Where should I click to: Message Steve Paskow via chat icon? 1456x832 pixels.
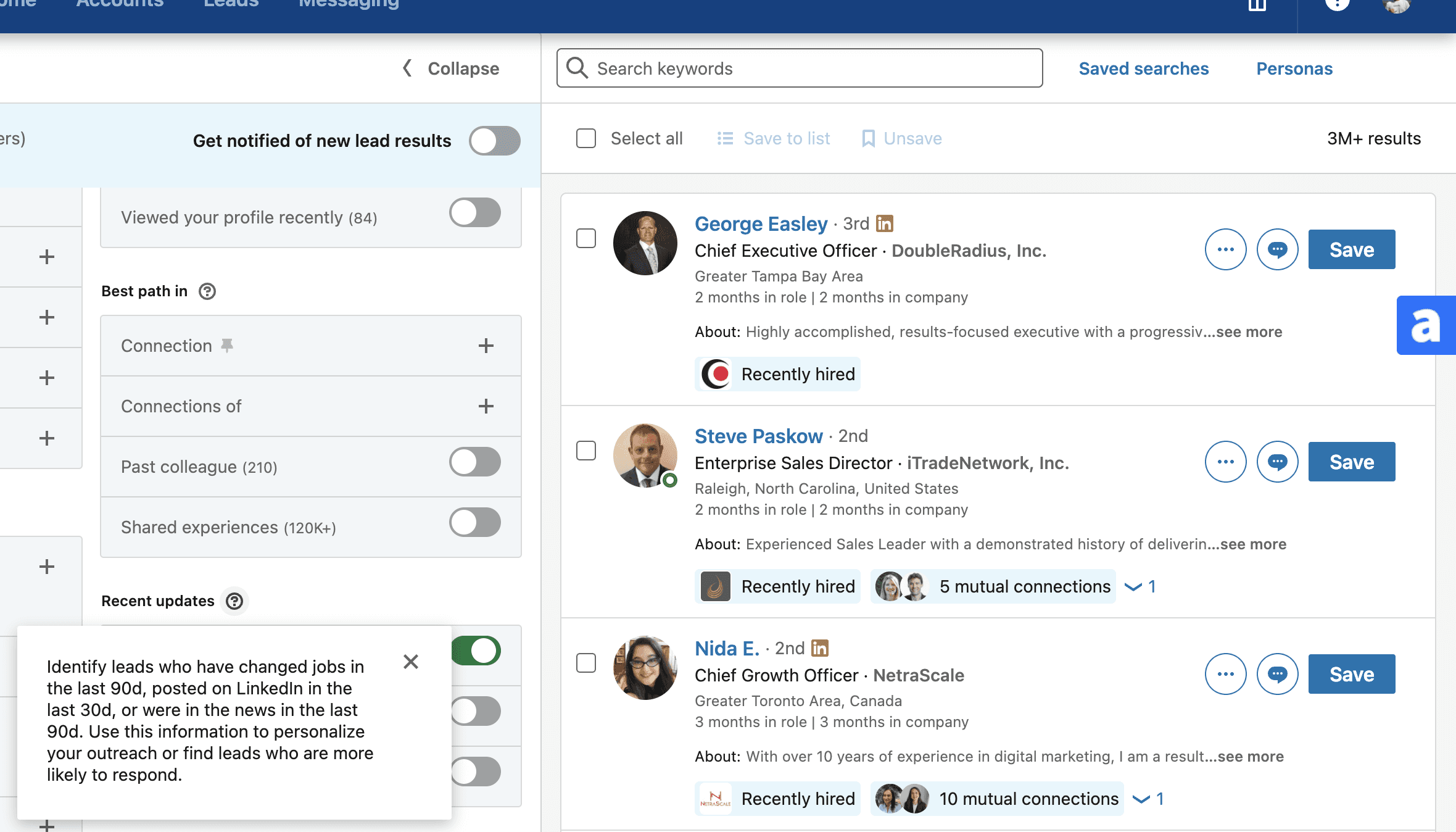coord(1278,462)
